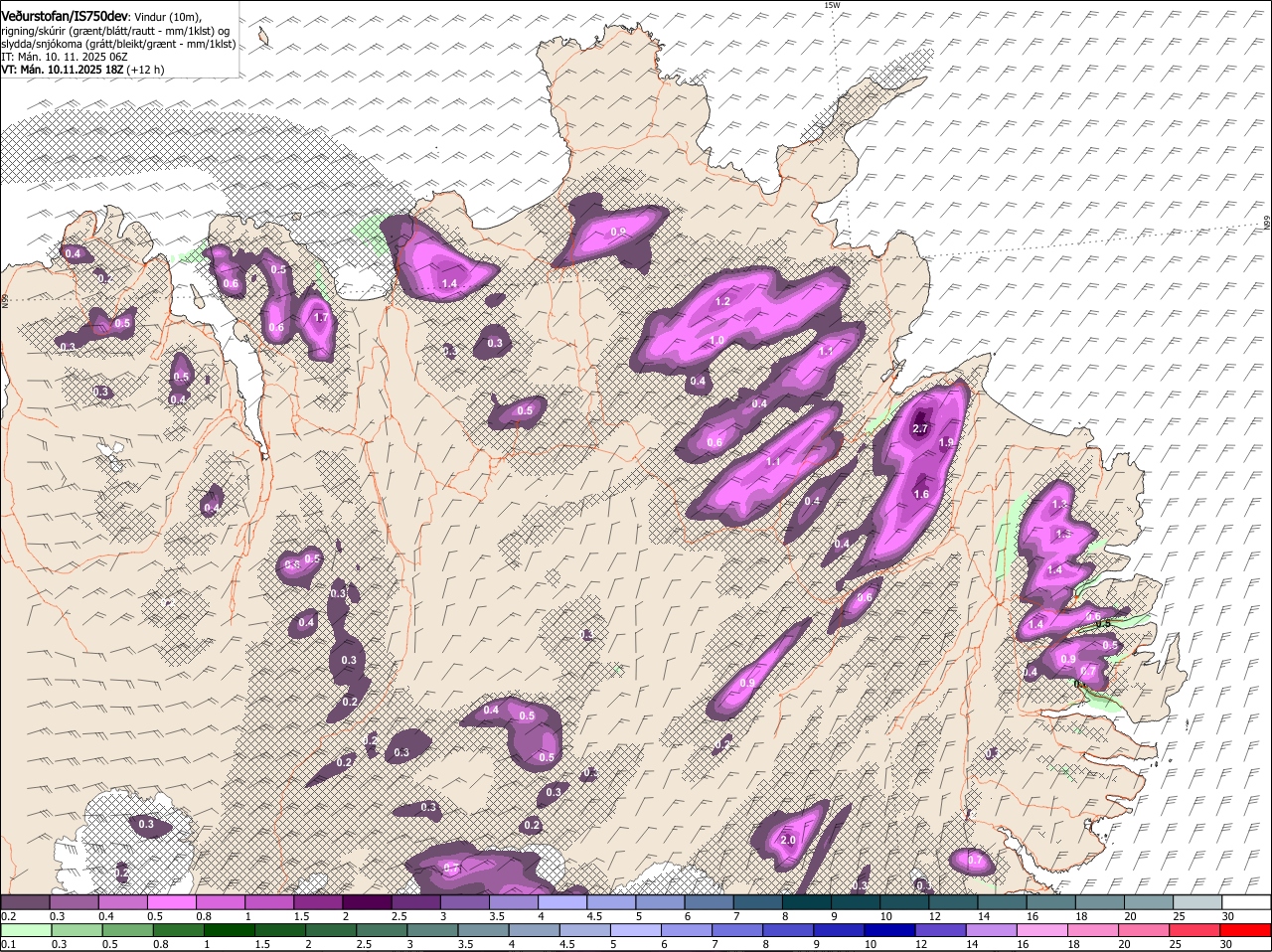
Task: Click the 'N99' label on the left edge
Action: [x=5, y=299]
